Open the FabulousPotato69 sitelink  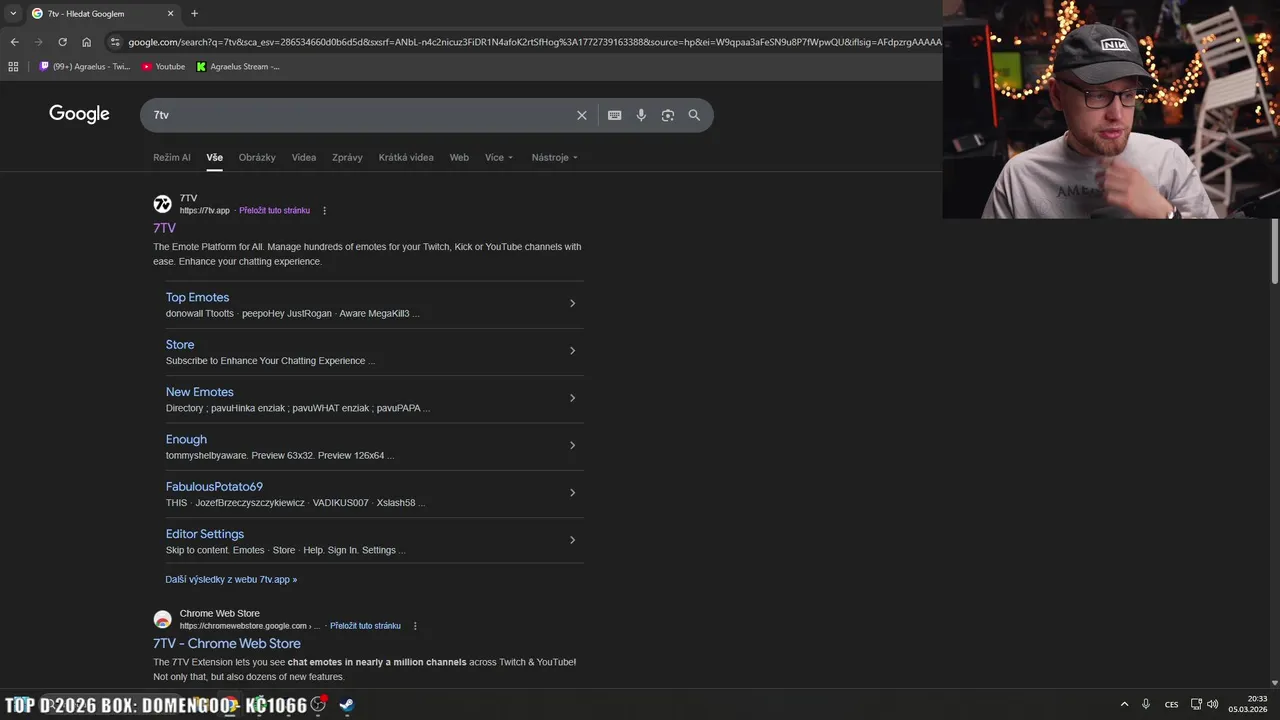[x=214, y=487]
